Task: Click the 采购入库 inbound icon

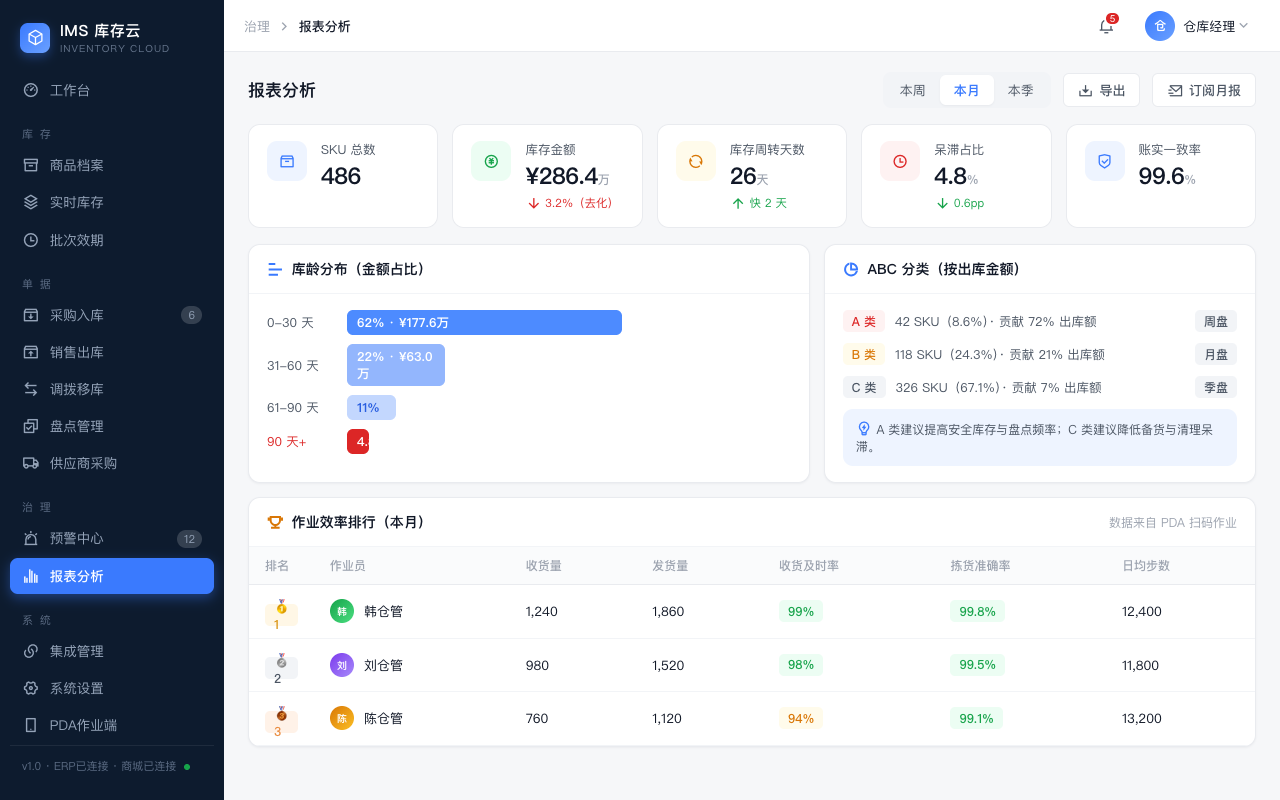Action: point(31,315)
